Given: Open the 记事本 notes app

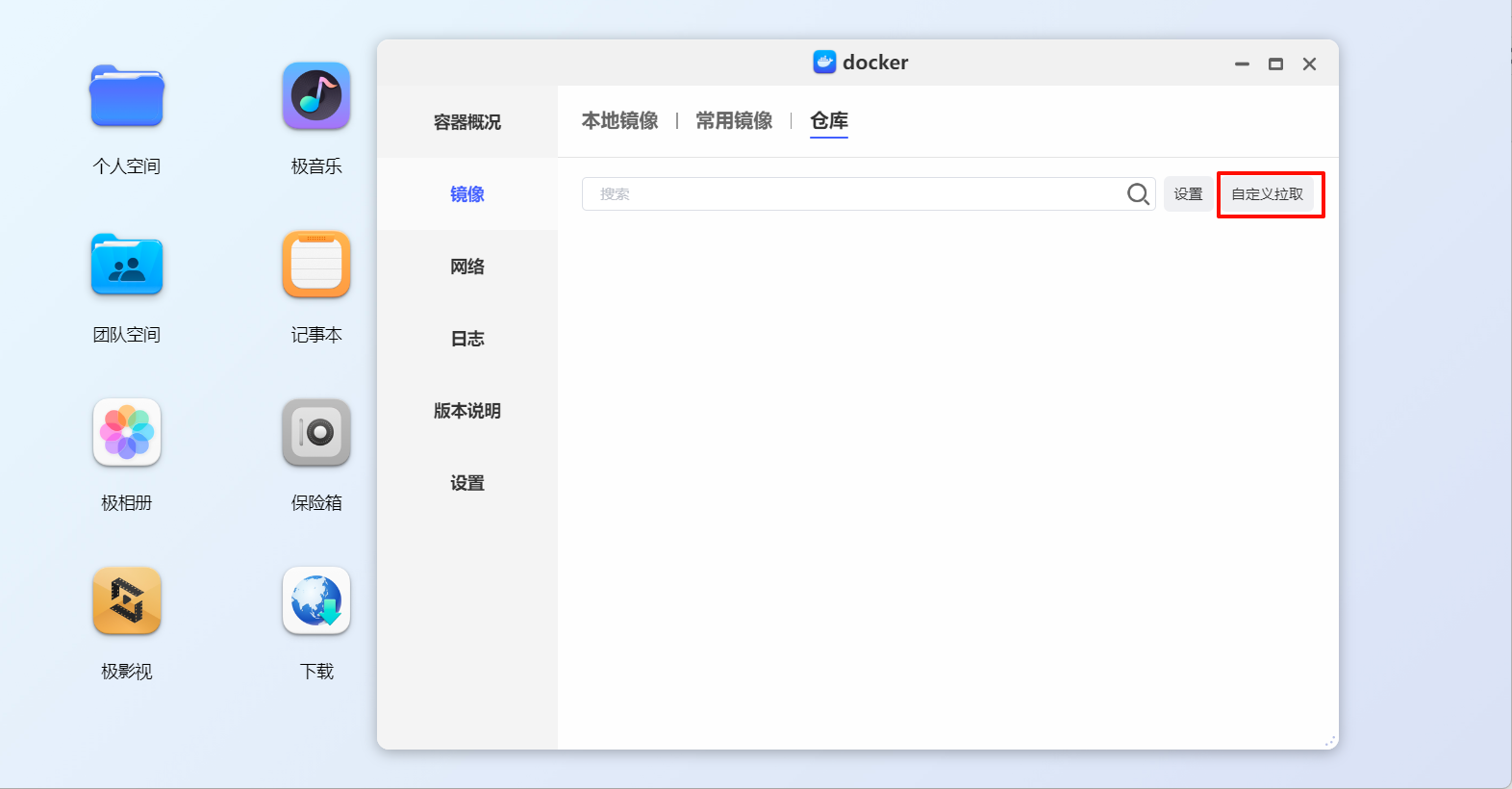Looking at the screenshot, I should 316,265.
